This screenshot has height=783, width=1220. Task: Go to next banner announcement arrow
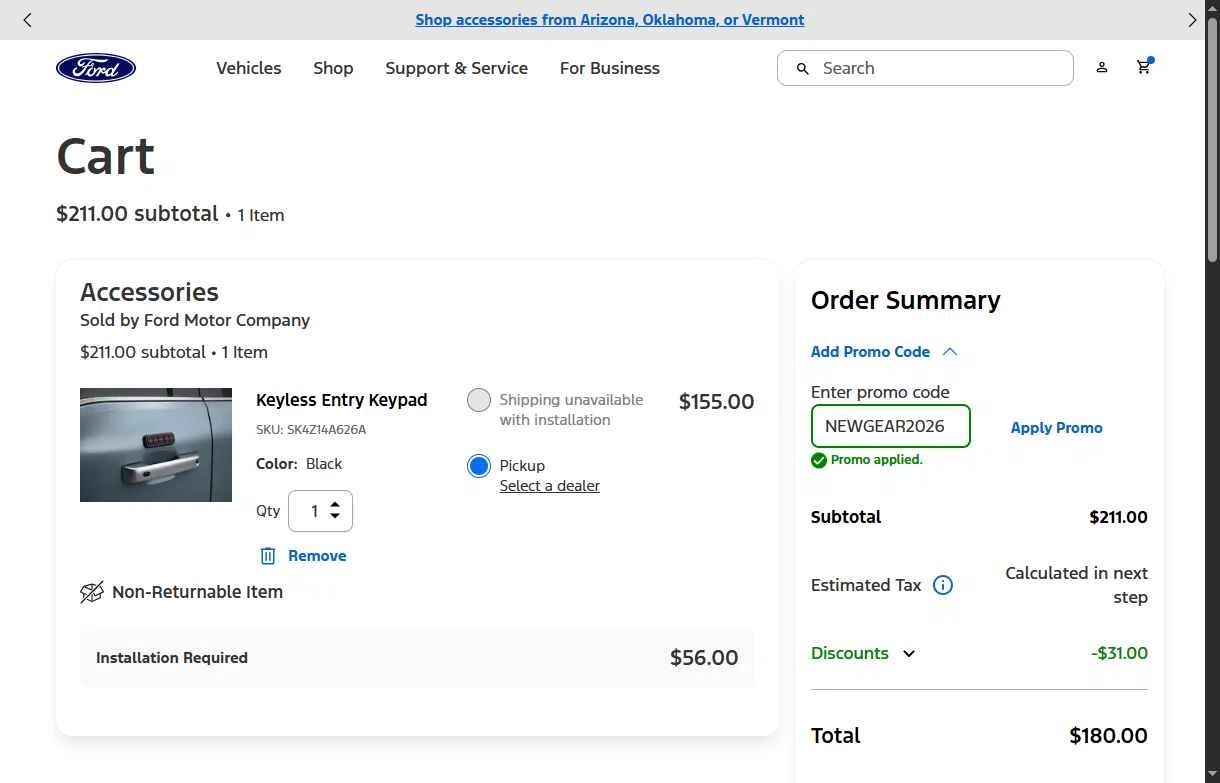pyautogui.click(x=1192, y=20)
